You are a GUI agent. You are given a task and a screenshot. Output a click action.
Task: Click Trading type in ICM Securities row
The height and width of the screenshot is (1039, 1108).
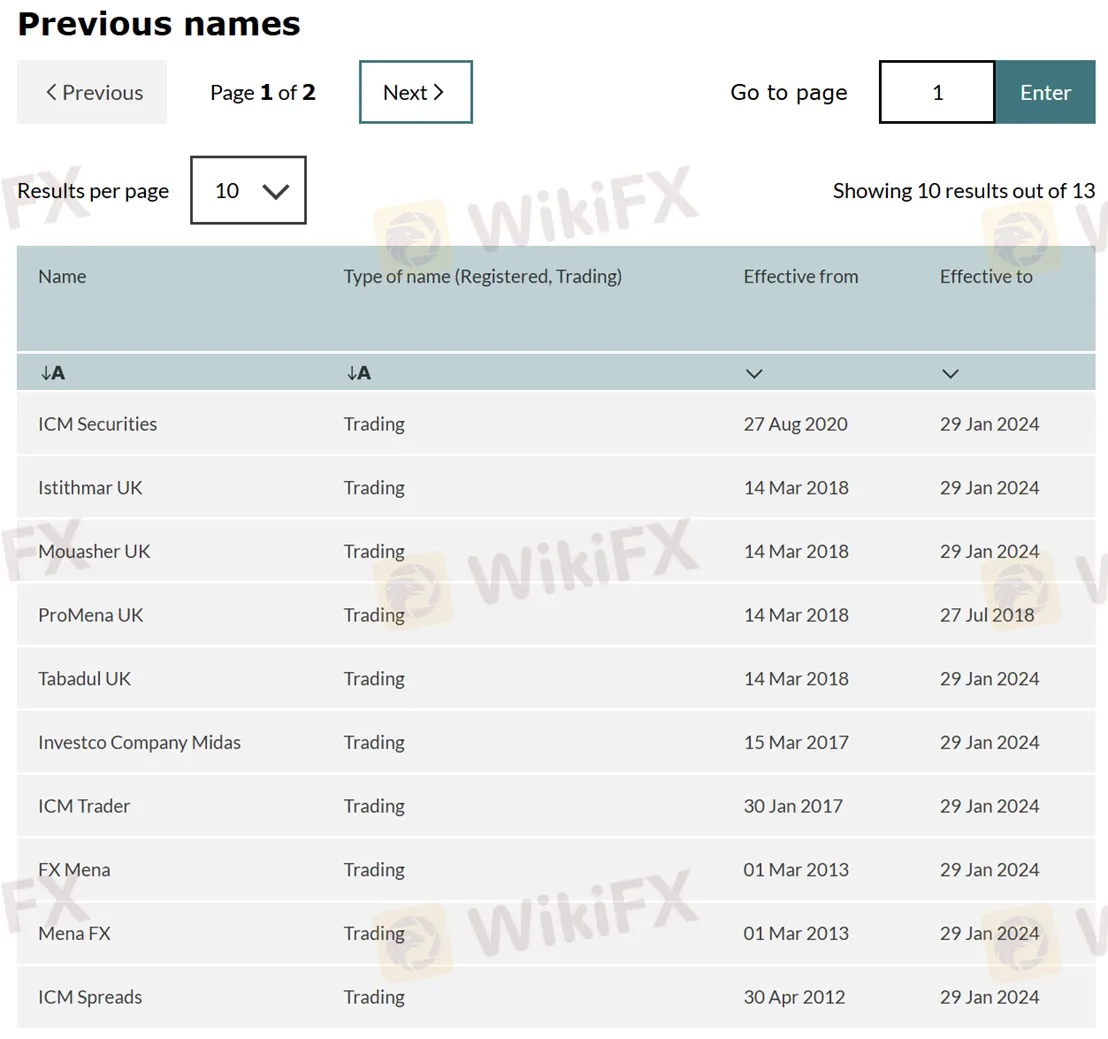coord(374,424)
